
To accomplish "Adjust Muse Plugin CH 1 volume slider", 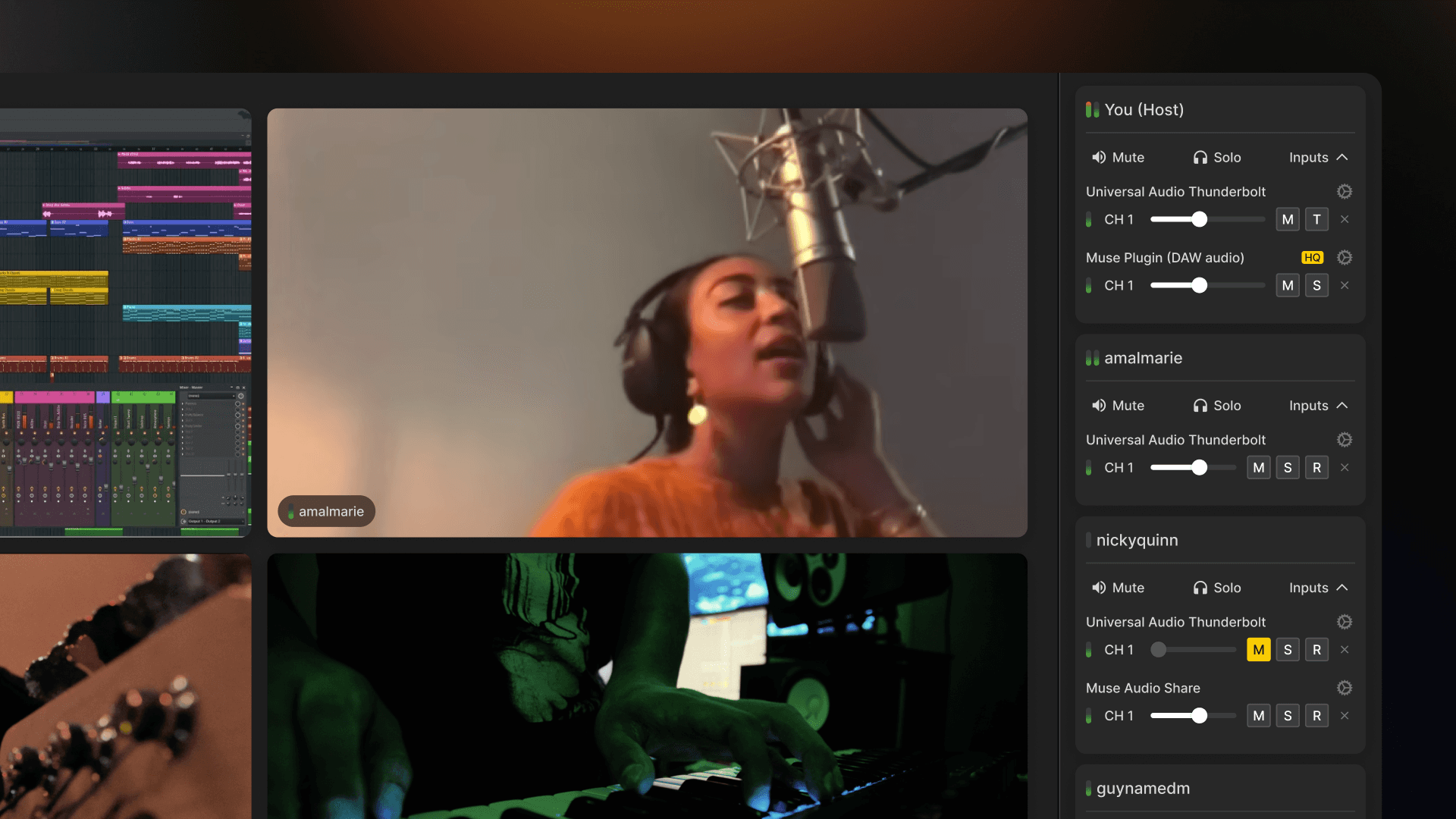I will pos(1198,286).
